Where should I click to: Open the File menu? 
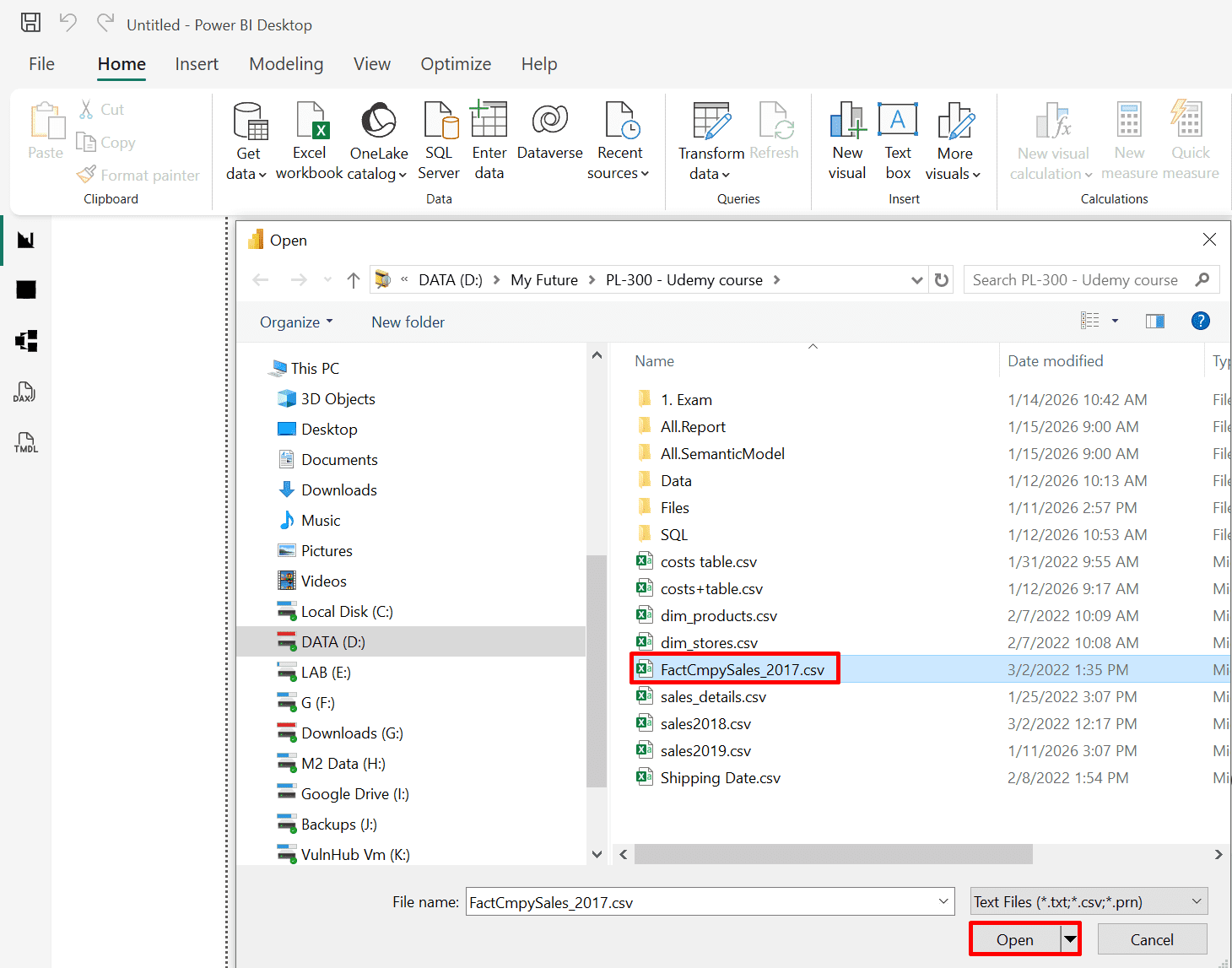tap(41, 64)
